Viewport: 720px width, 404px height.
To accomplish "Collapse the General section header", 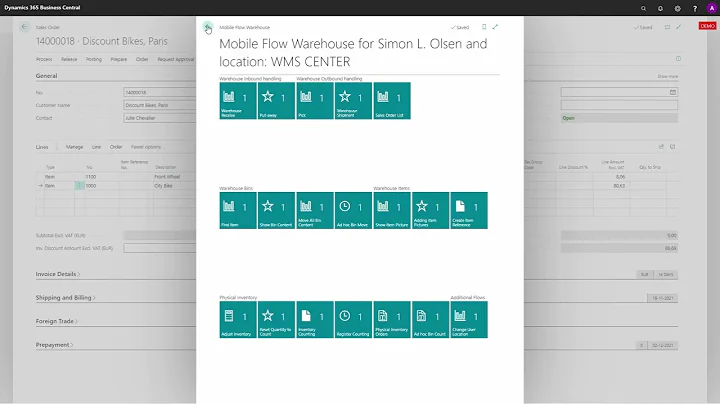I will [46, 76].
